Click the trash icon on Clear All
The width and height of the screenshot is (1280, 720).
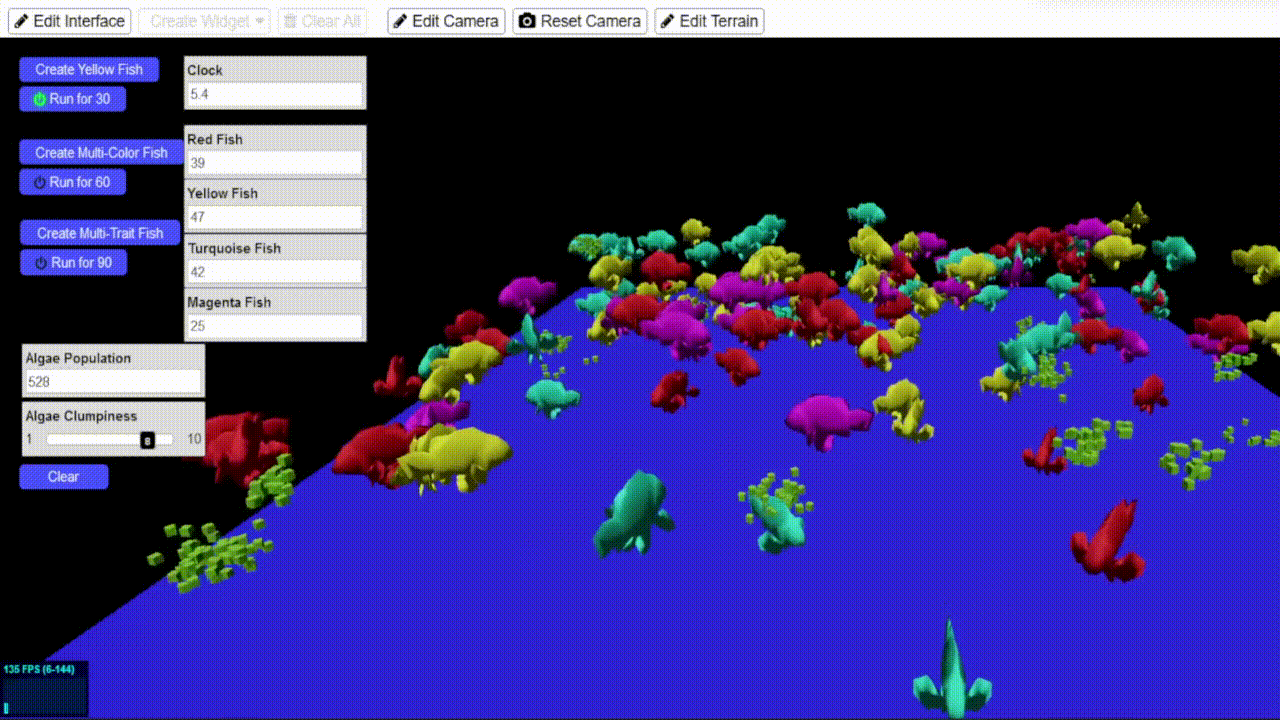(x=288, y=21)
